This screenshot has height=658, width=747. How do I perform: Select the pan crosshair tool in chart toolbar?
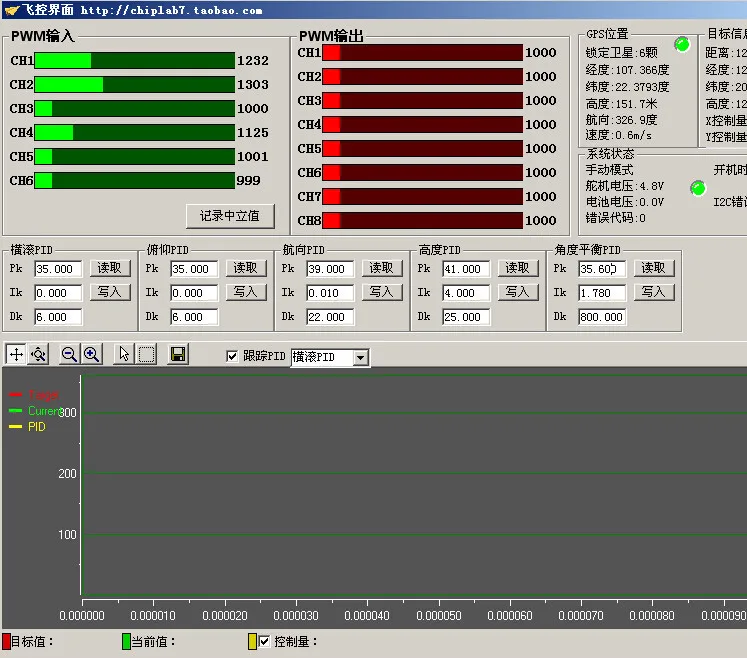click(x=16, y=354)
